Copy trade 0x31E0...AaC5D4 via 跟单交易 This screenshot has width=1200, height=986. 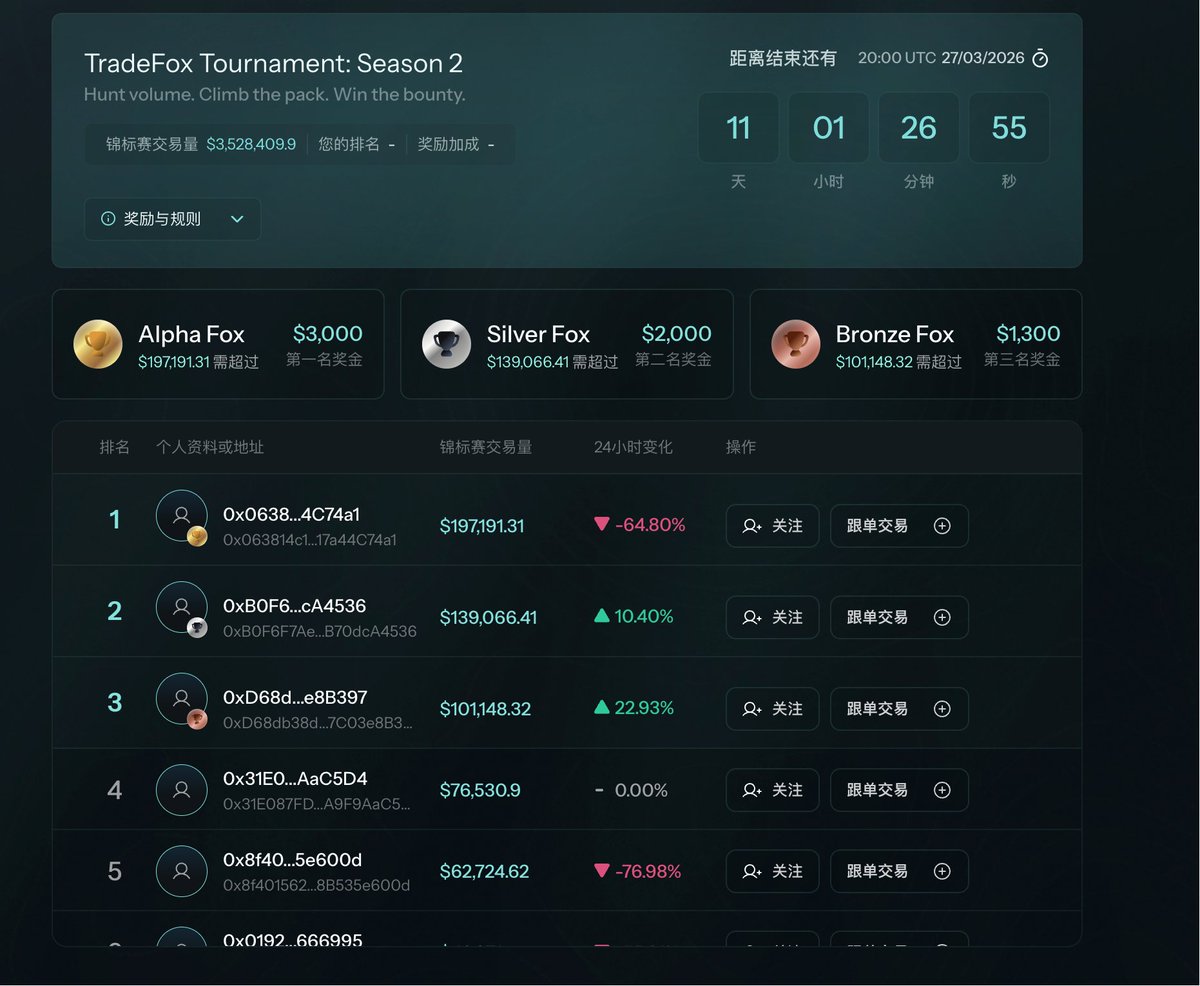coord(899,790)
